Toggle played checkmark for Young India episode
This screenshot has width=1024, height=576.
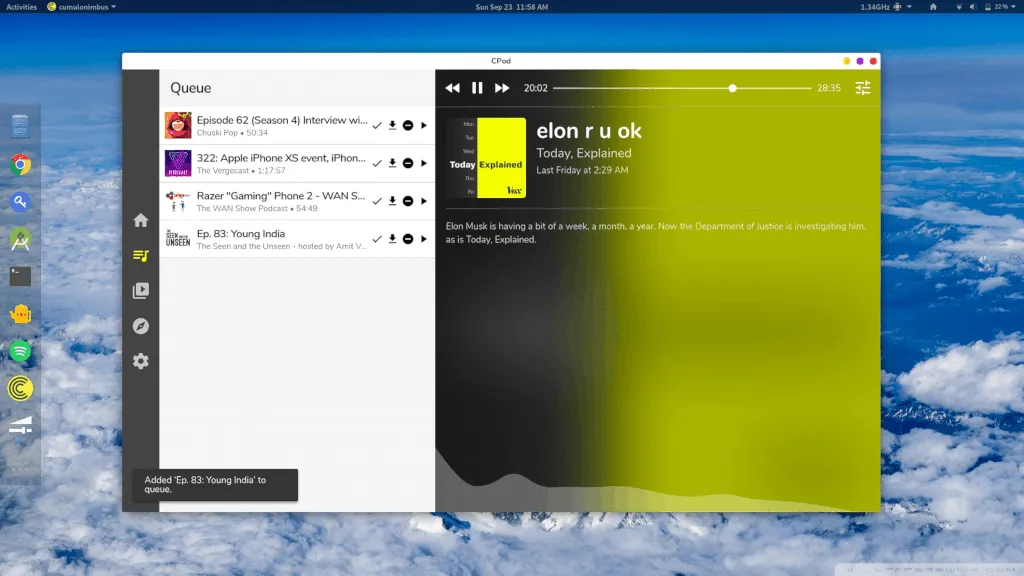pos(377,239)
